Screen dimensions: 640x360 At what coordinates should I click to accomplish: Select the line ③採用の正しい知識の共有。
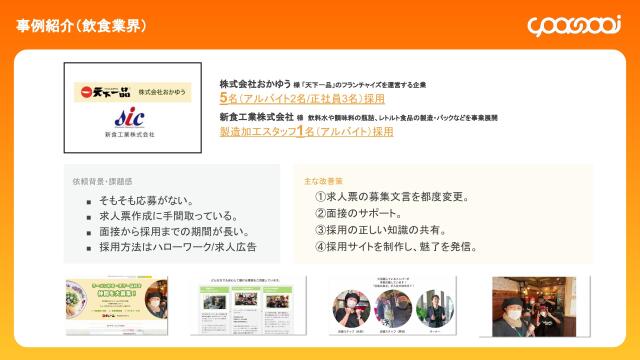point(381,230)
